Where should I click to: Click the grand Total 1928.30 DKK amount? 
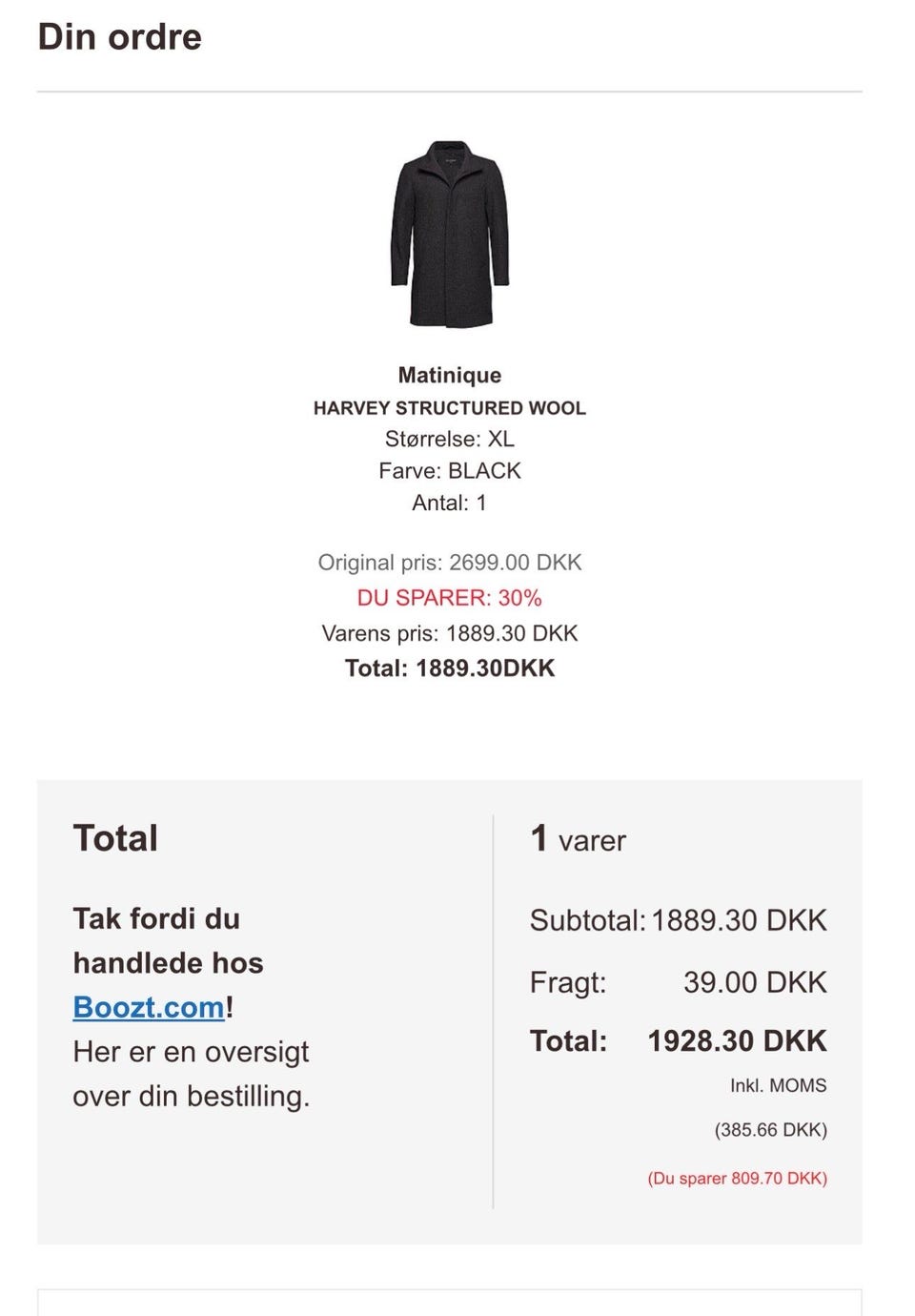click(x=737, y=1040)
